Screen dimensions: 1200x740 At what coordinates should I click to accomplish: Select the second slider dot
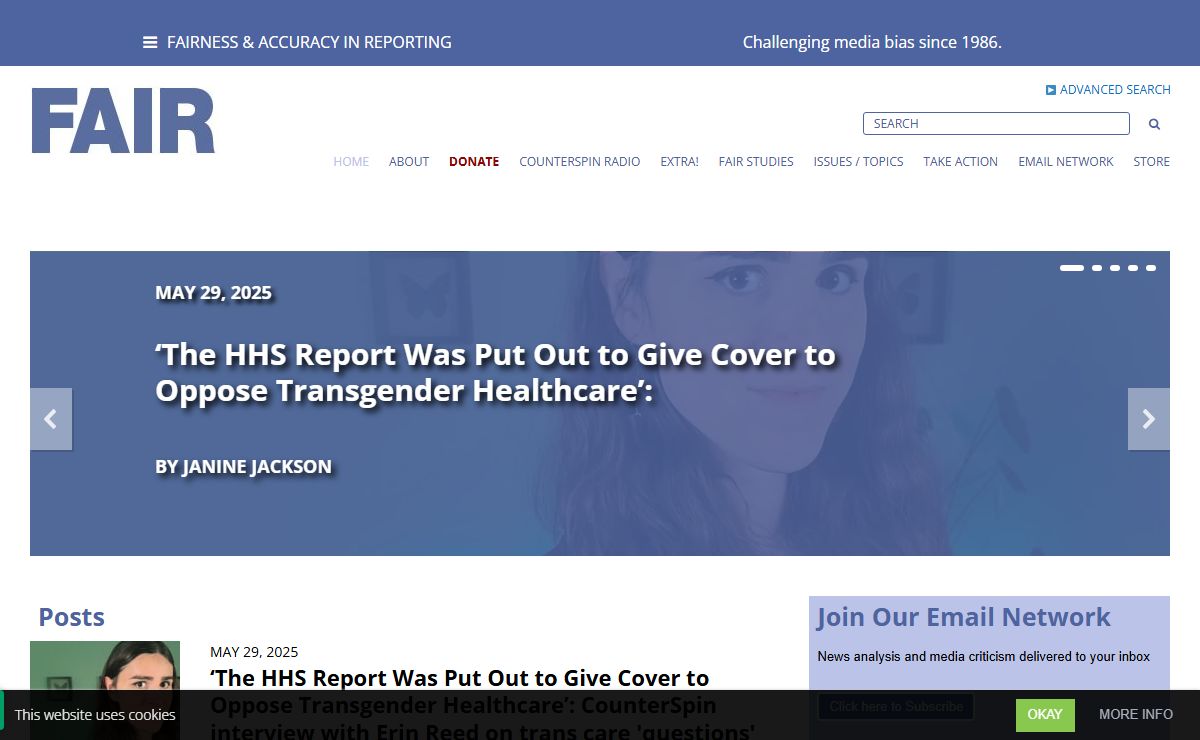[1097, 268]
